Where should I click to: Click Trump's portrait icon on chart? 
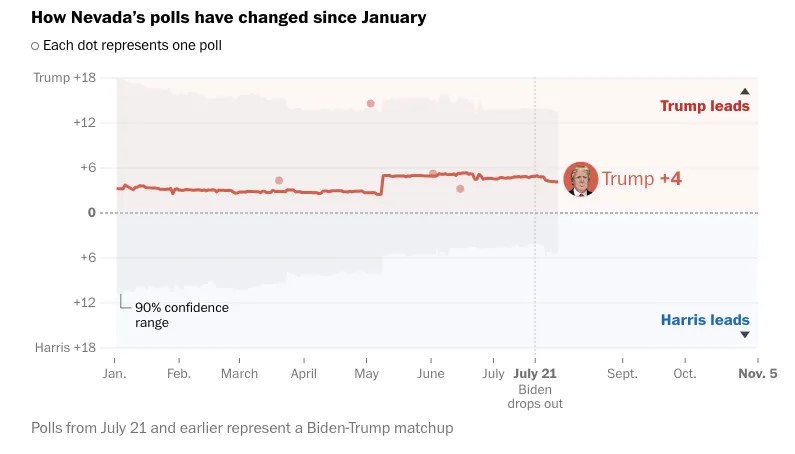[581, 179]
